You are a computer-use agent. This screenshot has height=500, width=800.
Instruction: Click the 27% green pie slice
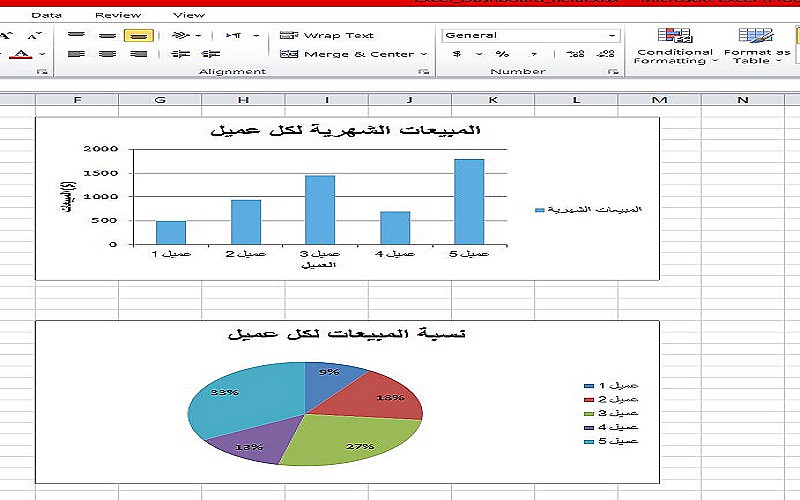[x=352, y=439]
